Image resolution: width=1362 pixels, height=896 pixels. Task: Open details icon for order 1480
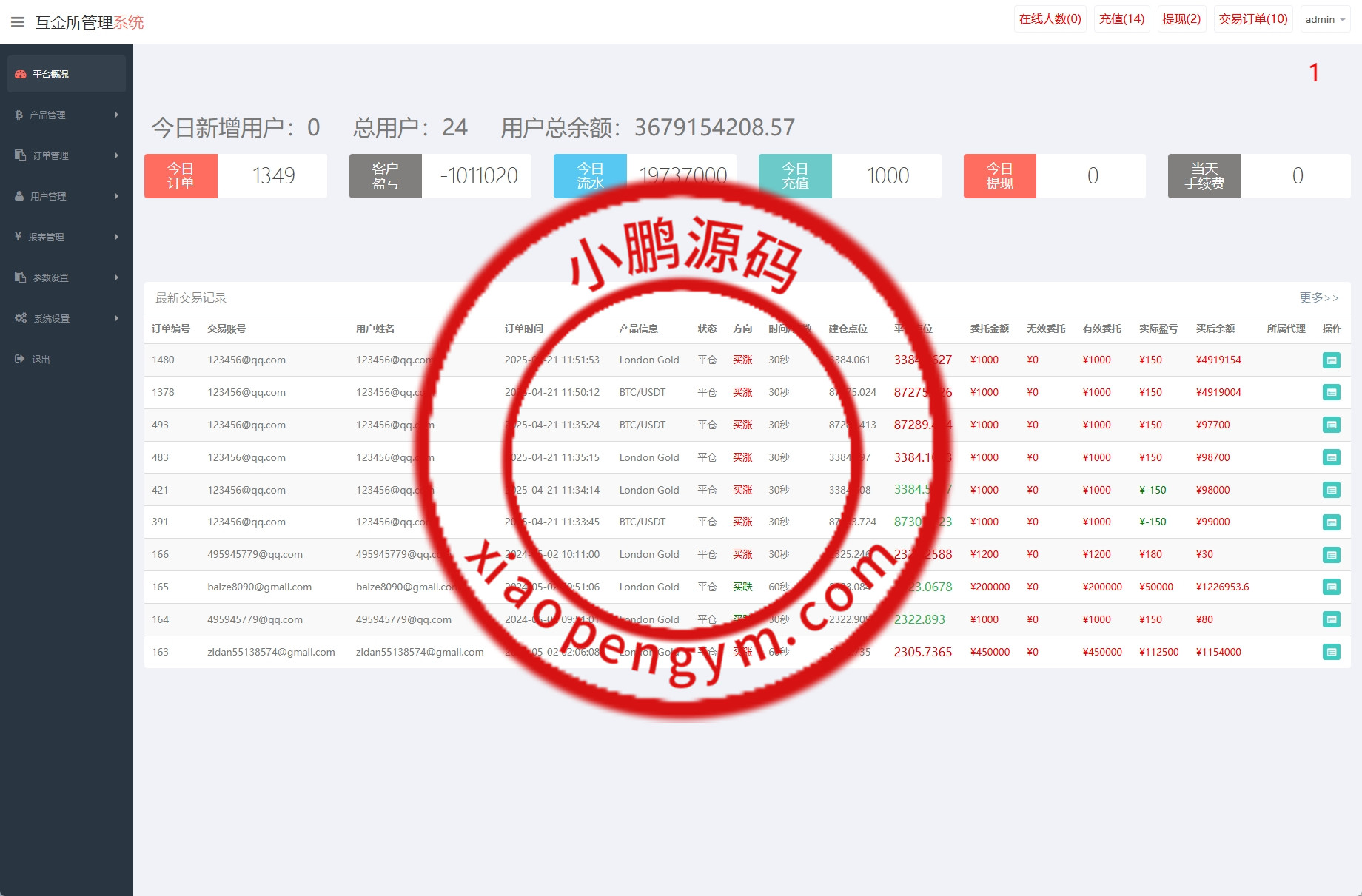tap(1331, 360)
